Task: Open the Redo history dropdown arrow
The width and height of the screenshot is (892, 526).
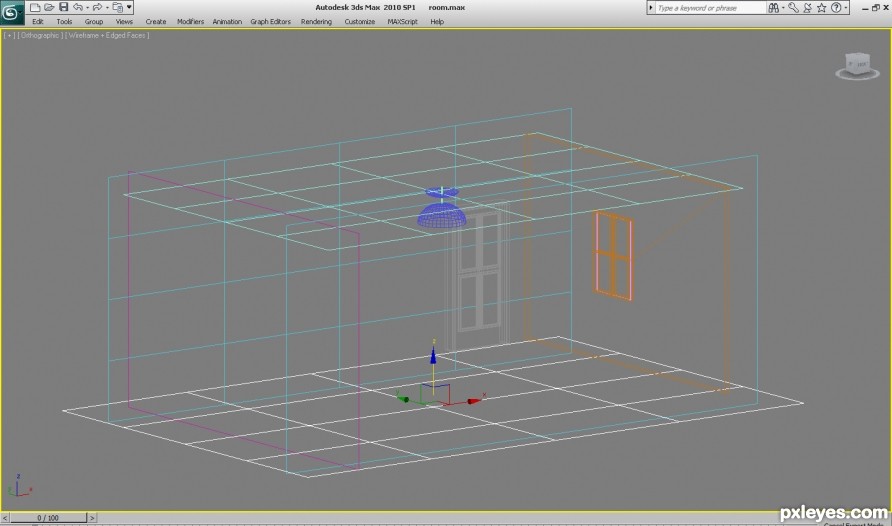Action: pyautogui.click(x=107, y=8)
